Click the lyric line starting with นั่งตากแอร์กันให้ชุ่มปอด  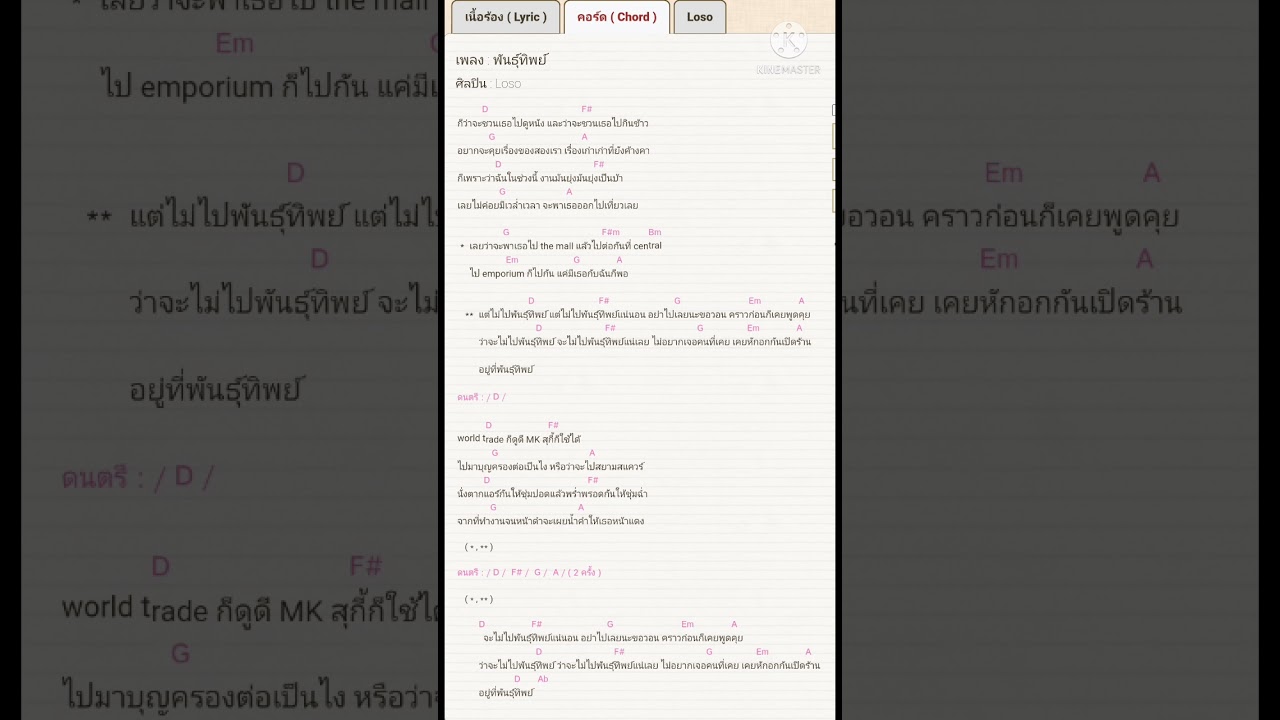pos(552,494)
